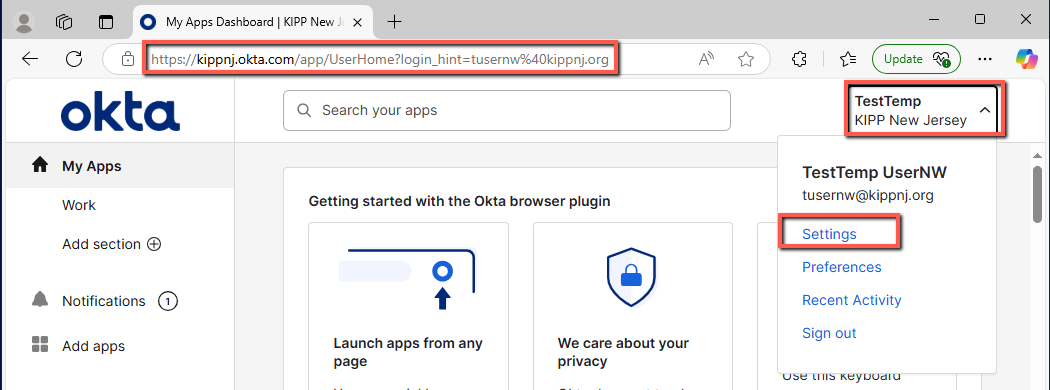View site information lock icon

pos(127,60)
